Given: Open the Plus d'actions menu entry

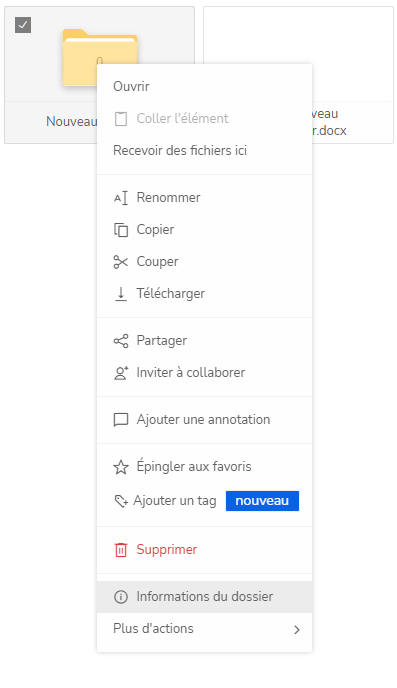Looking at the screenshot, I should (x=204, y=629).
